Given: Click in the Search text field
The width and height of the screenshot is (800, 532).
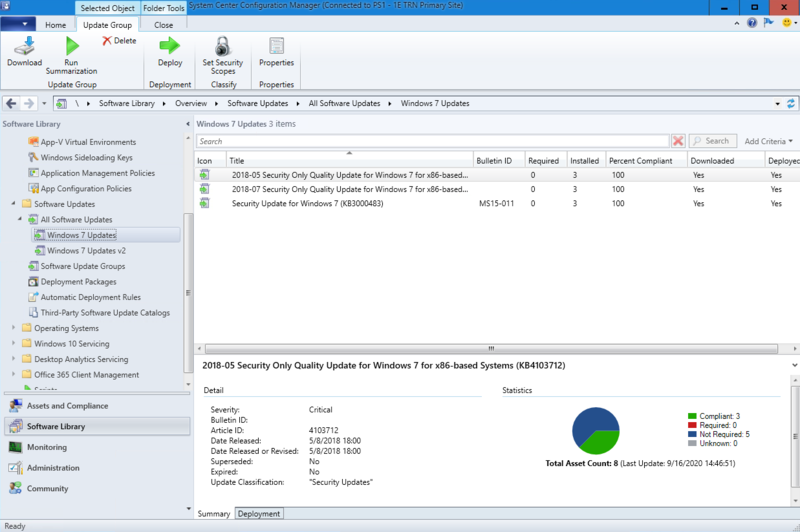Looking at the screenshot, I should click(x=432, y=141).
